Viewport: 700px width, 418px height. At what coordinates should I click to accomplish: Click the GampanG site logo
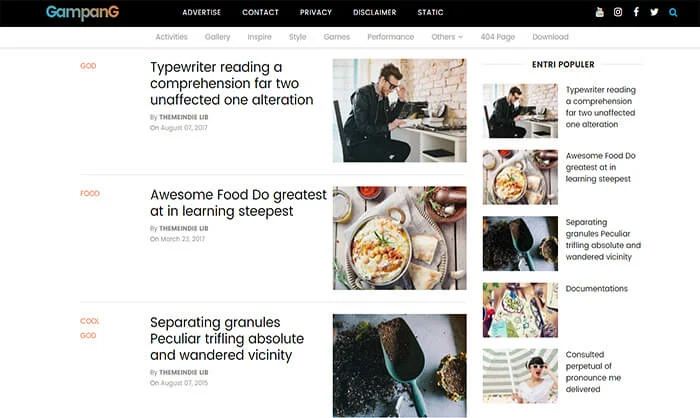83,13
